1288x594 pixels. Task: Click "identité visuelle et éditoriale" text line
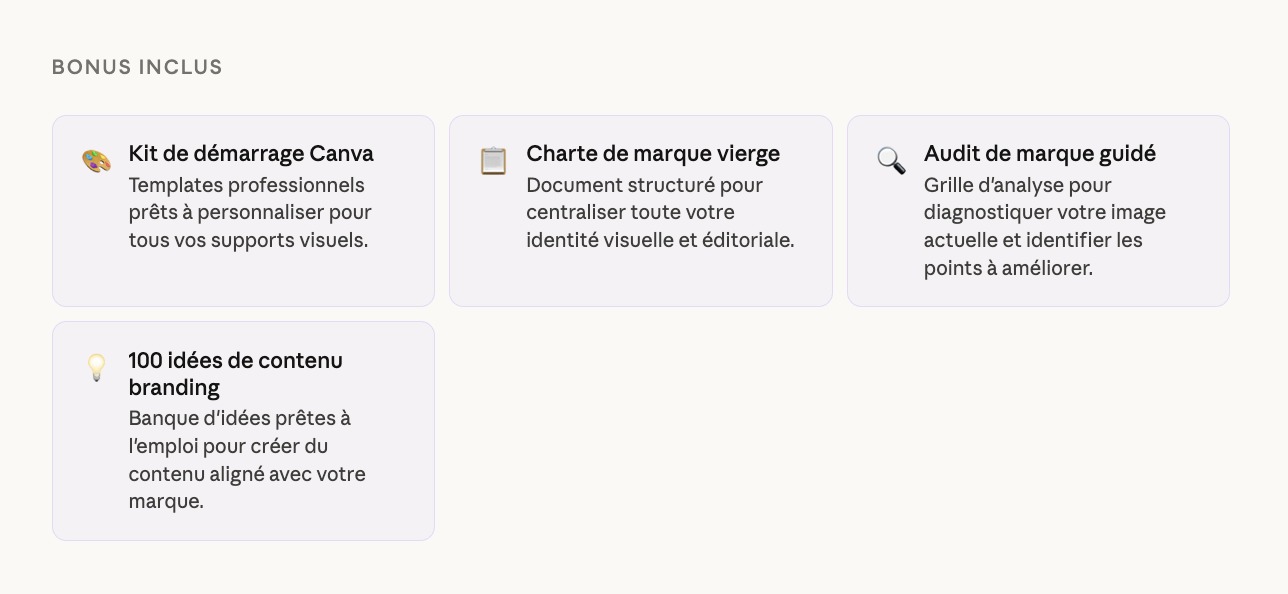coord(660,241)
